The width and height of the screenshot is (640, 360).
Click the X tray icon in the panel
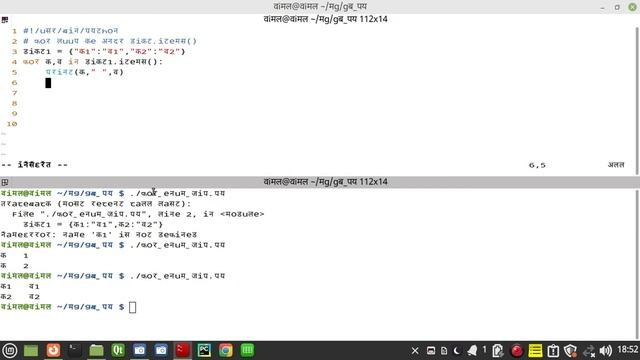pos(415,351)
